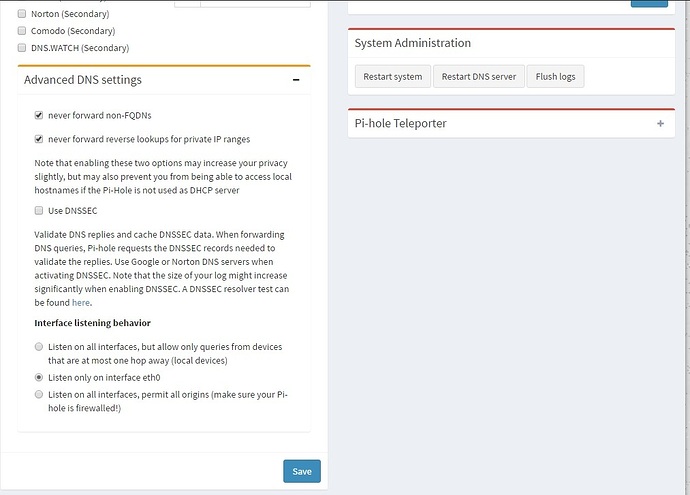Click the System Administration heading

click(x=412, y=43)
